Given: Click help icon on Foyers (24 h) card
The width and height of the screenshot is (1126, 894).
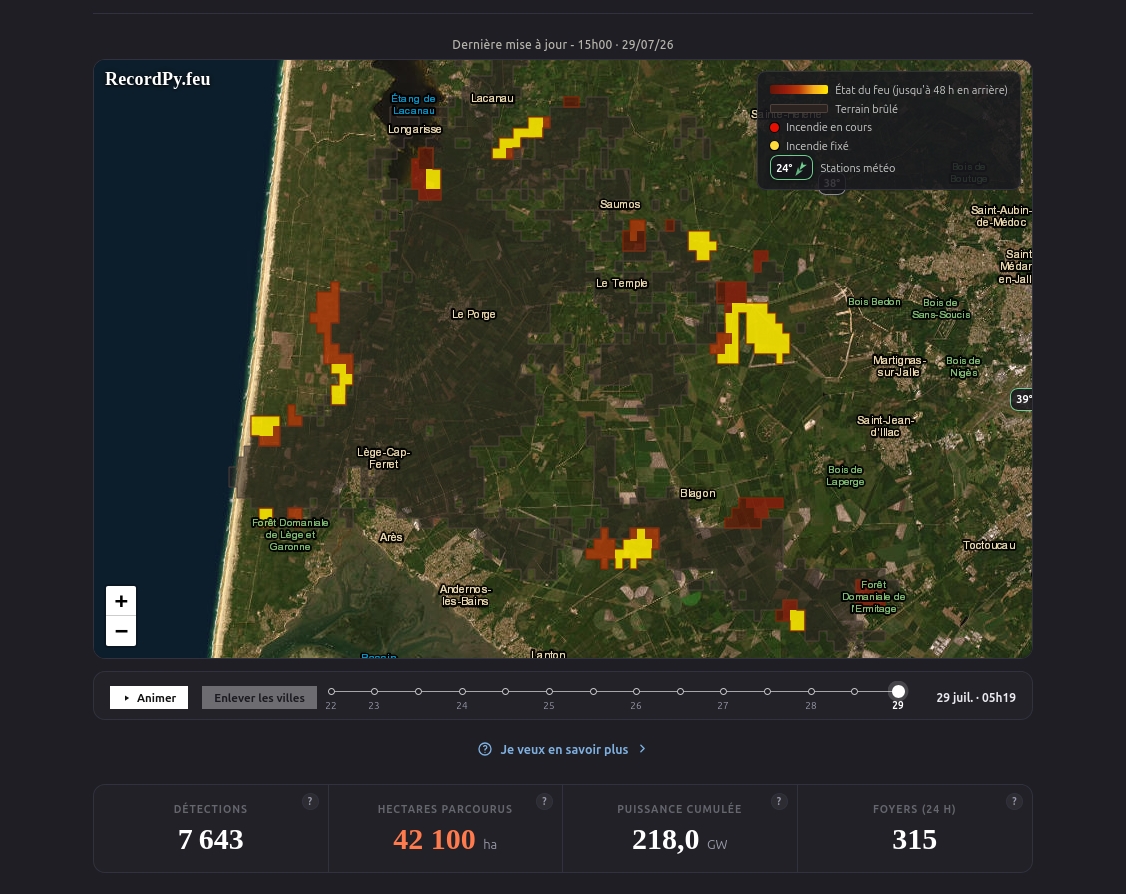Looking at the screenshot, I should point(1013,801).
